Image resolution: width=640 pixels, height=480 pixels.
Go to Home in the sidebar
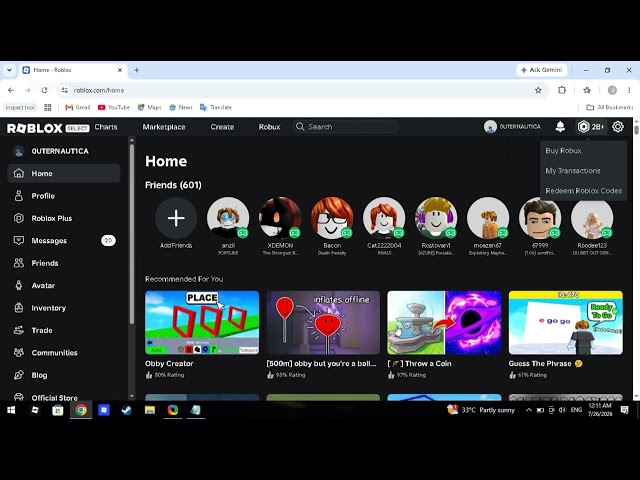point(64,173)
